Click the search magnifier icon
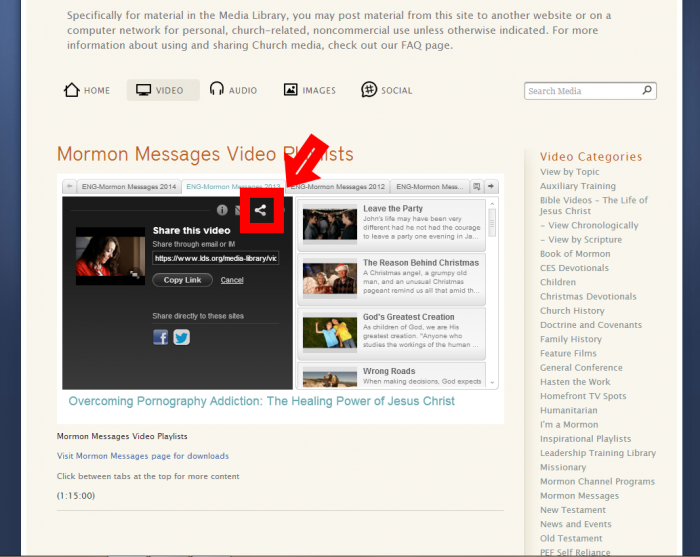Screen dimensions: 700x557 pyautogui.click(x=647, y=90)
